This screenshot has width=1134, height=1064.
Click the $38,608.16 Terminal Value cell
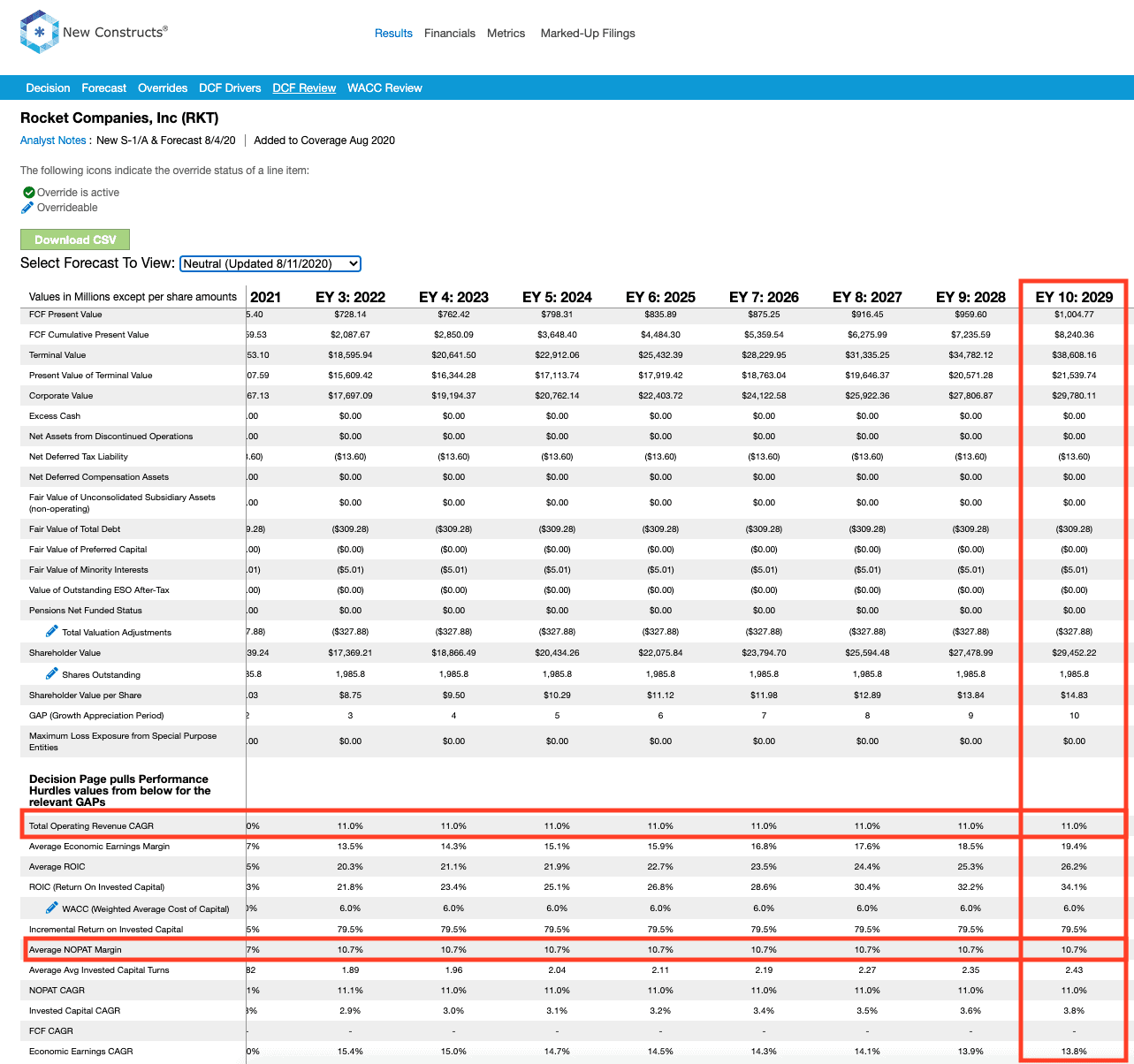point(1074,355)
